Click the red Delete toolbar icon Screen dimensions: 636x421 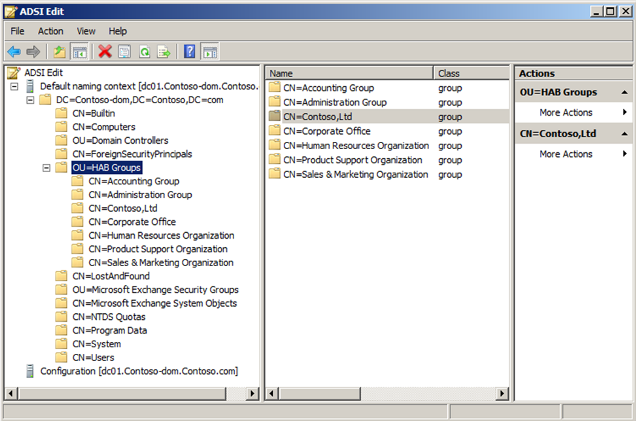(105, 52)
